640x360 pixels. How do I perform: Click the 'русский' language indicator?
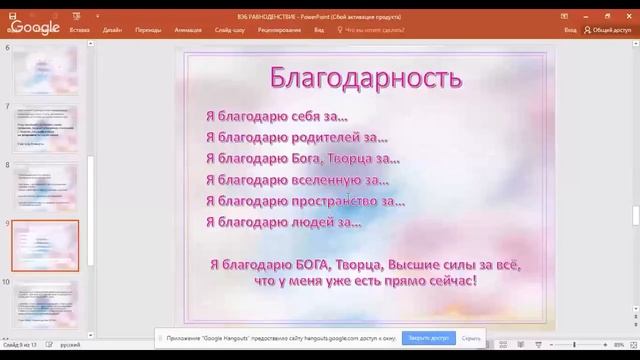pyautogui.click(x=70, y=345)
